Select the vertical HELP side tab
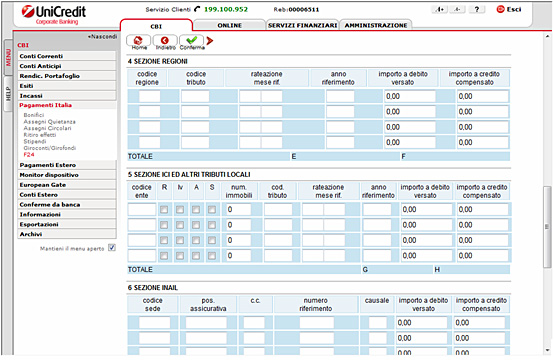Image resolution: width=554 pixels, height=360 pixels. (8, 94)
